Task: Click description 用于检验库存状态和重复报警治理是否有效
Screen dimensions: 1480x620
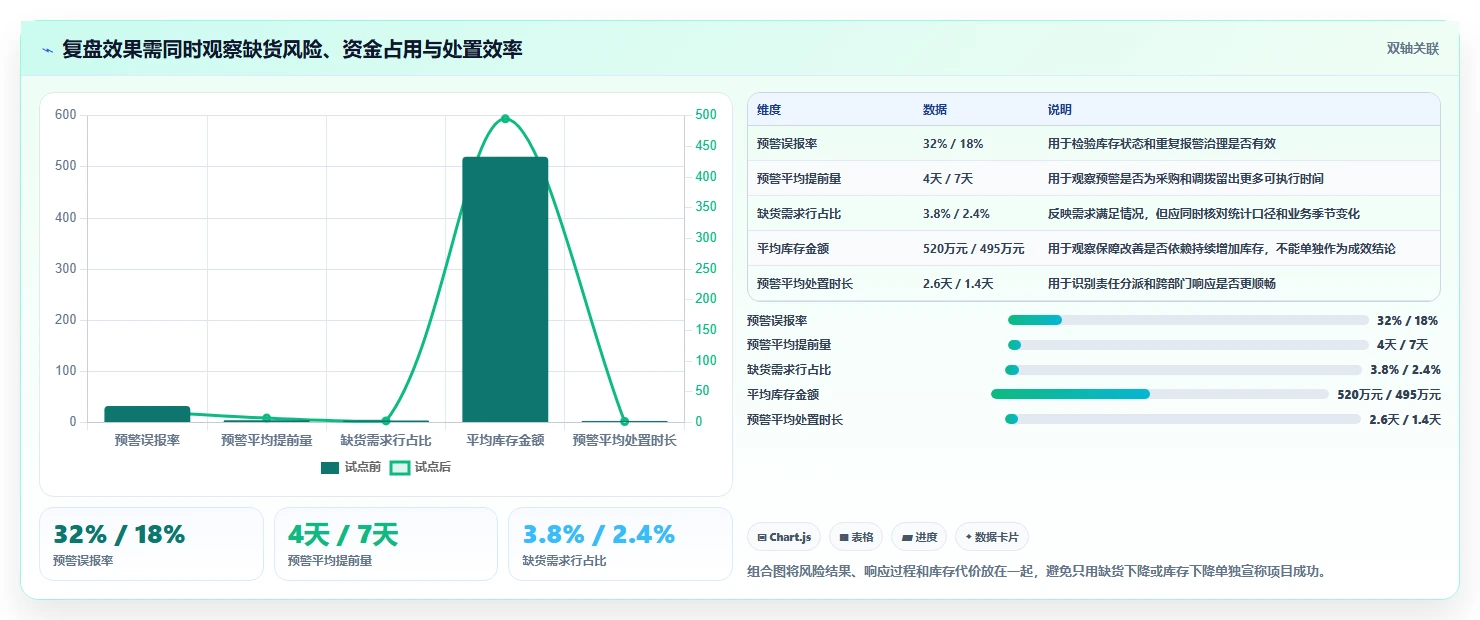Action: [1162, 144]
